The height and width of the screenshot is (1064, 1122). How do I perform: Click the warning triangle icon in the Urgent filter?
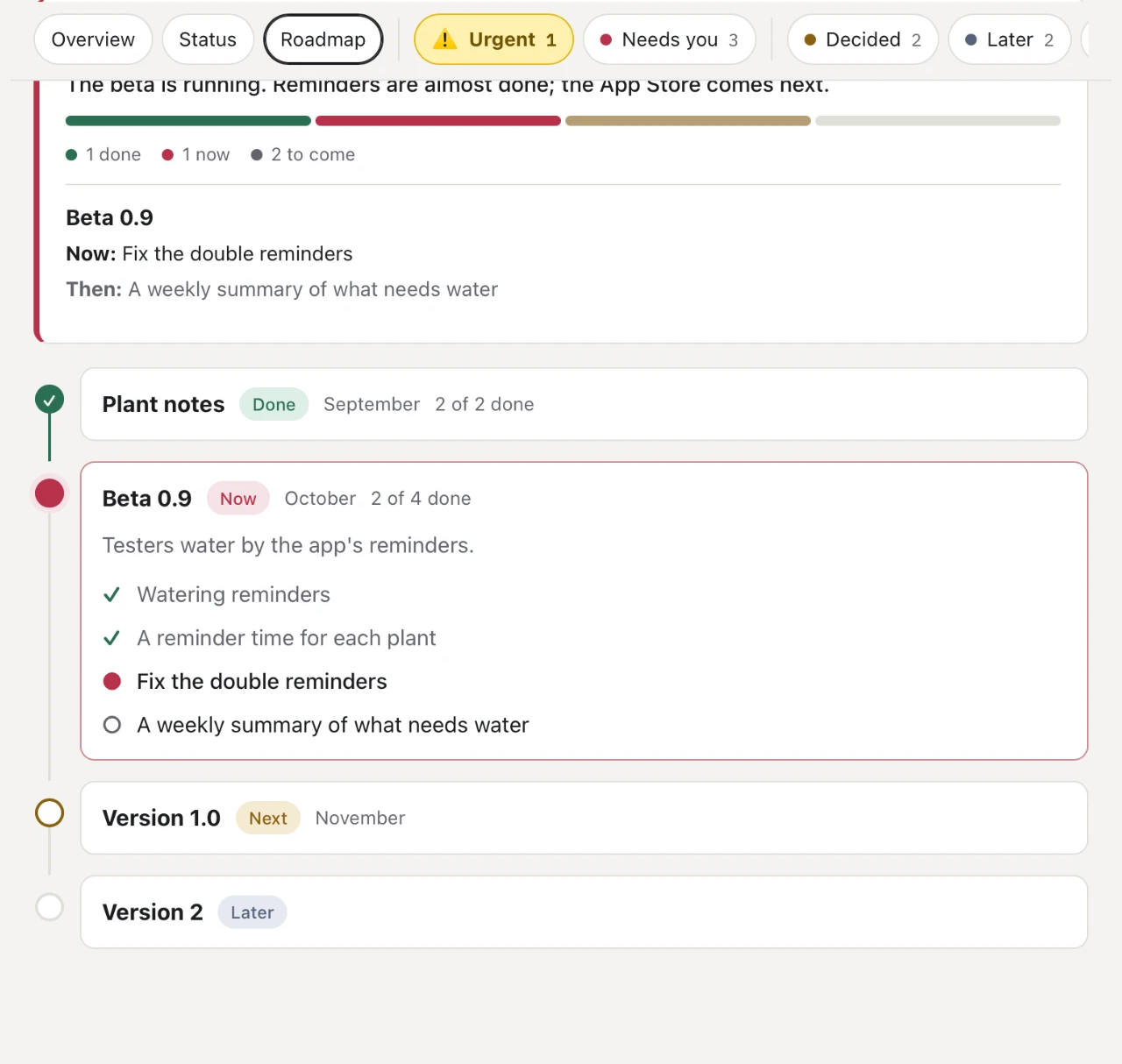tap(445, 39)
